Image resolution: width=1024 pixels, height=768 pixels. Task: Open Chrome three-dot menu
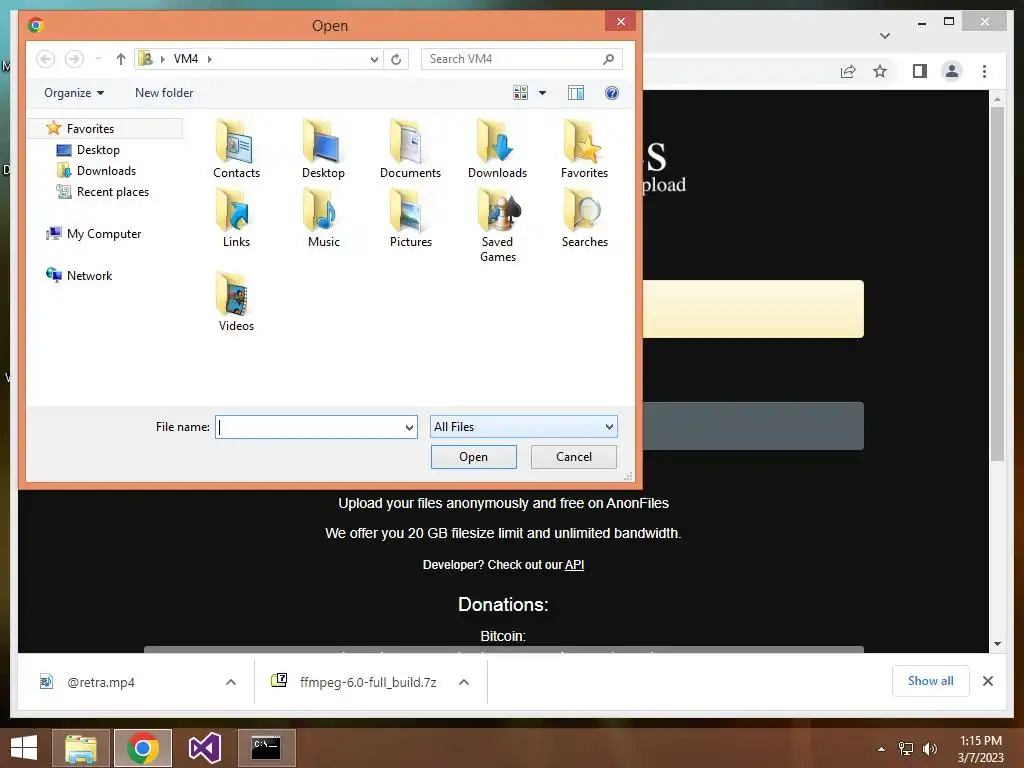point(984,71)
